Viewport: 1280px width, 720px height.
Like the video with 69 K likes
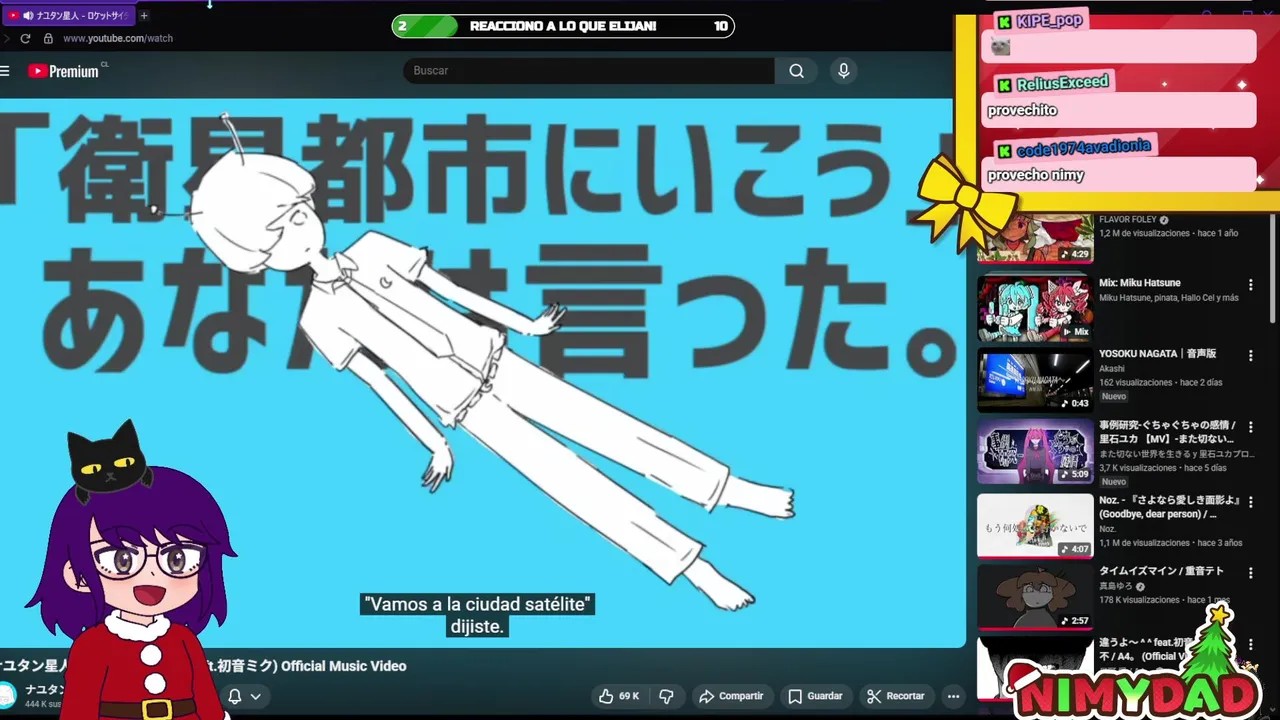pos(619,696)
